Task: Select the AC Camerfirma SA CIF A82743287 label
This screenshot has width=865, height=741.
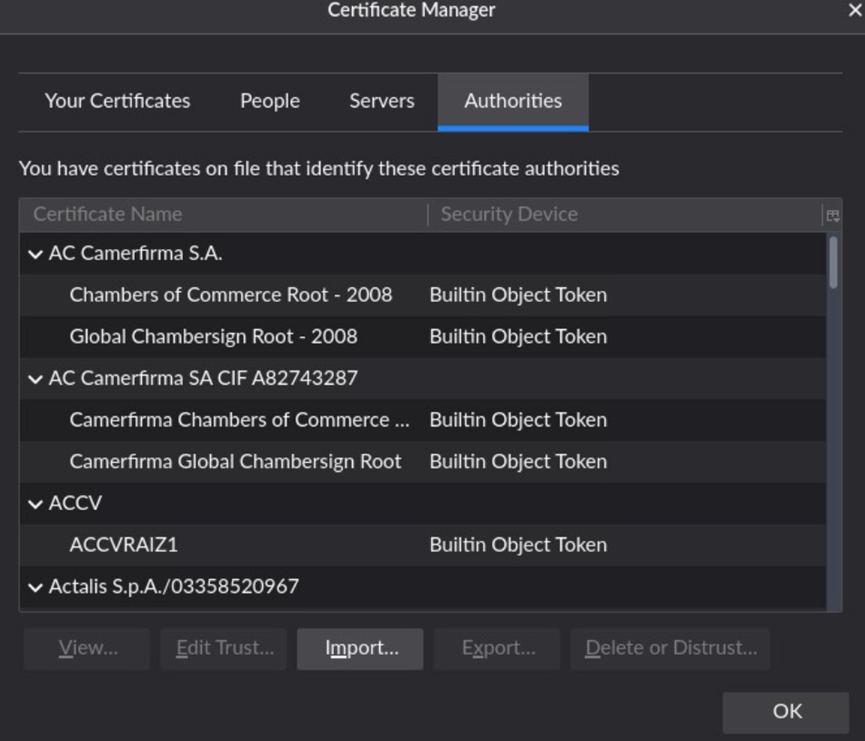Action: click(x=203, y=379)
